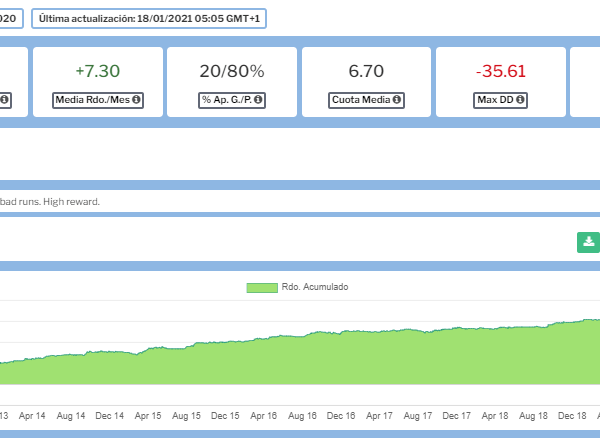Click the 20/80% hit ratio value
Image resolution: width=600 pixels, height=446 pixels.
[x=231, y=71]
